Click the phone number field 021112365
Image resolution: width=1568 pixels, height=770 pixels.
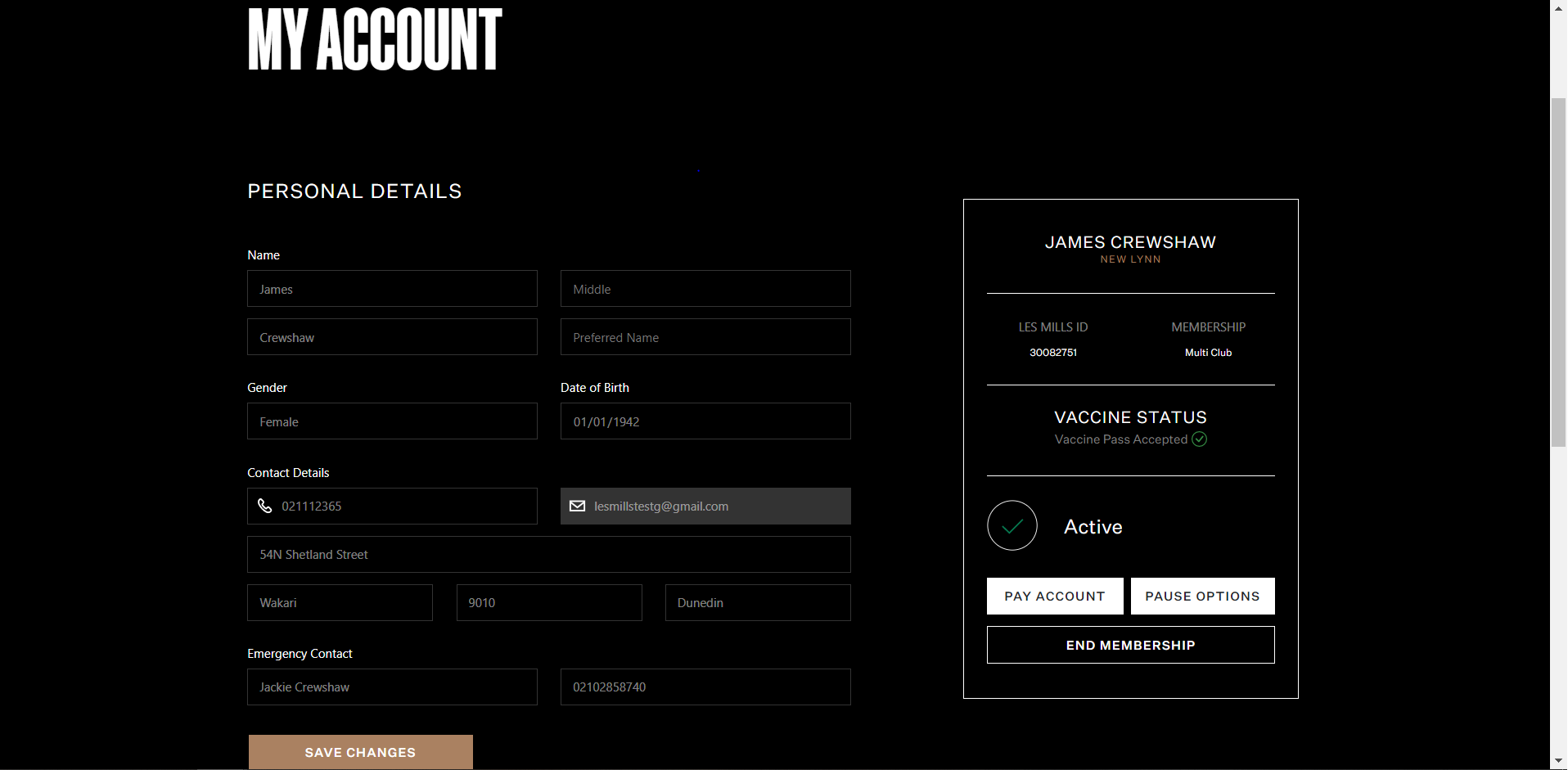[x=393, y=506]
